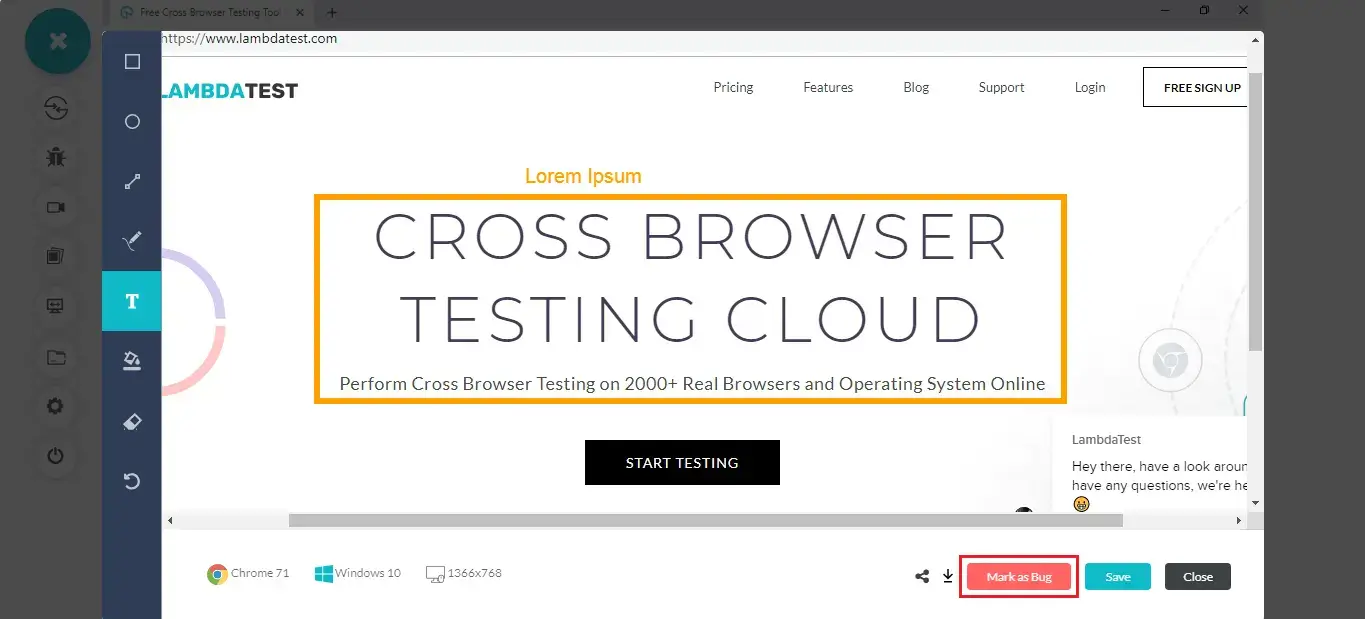This screenshot has height=619, width=1365.
Task: Select the rectangle drawing tool
Action: [132, 62]
